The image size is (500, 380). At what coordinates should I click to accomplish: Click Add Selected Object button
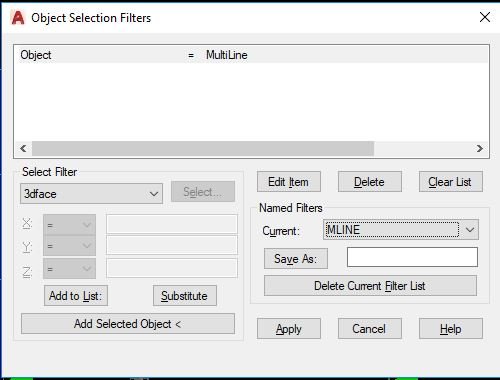(x=128, y=324)
